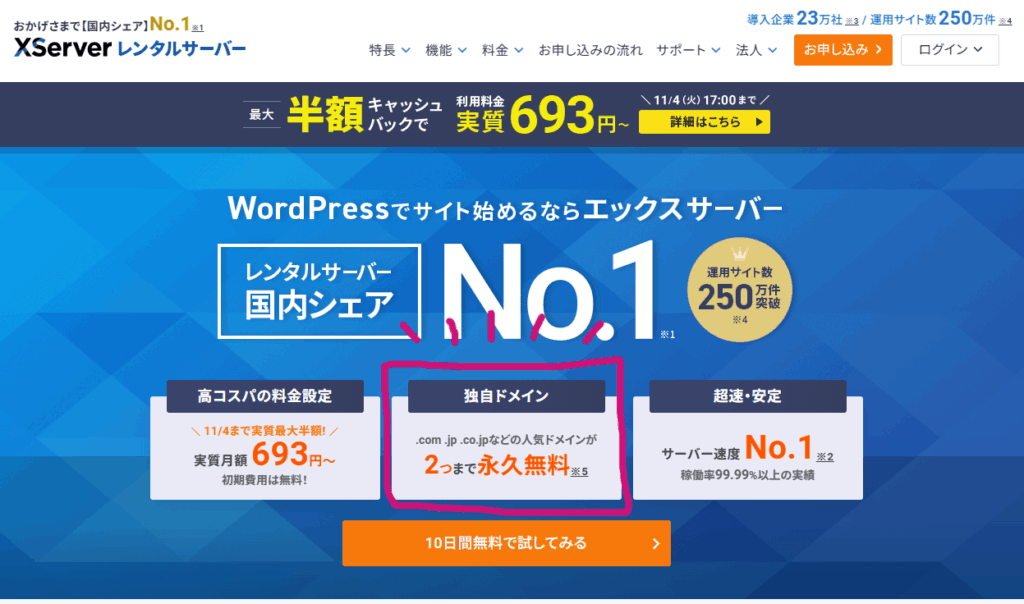The width and height of the screenshot is (1024, 604).
Task: Expand the 特長 dropdown menu
Action: click(388, 49)
